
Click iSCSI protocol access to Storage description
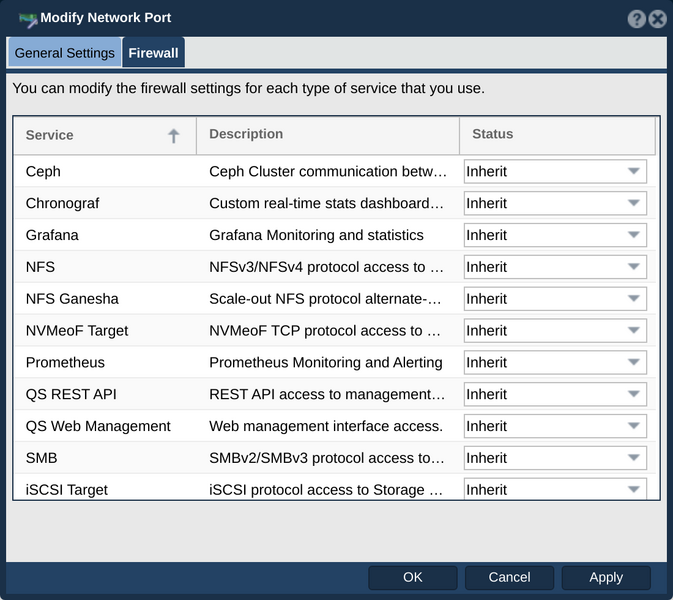(x=326, y=490)
